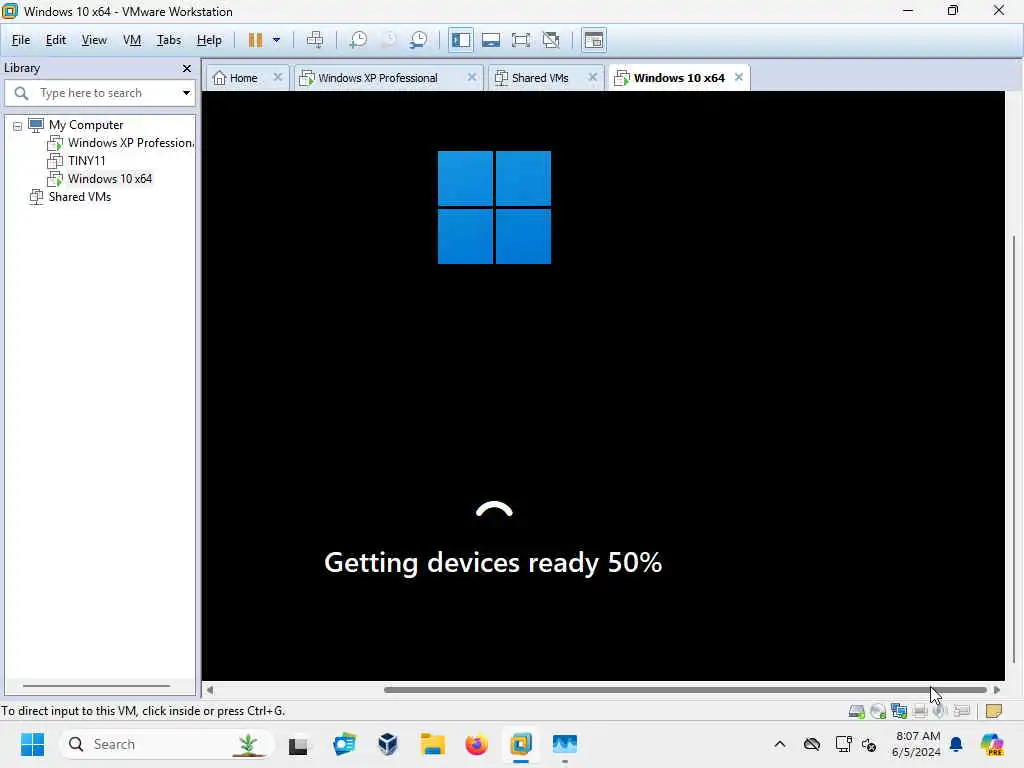Open the power options dropdown arrow
This screenshot has width=1024, height=768.
click(x=276, y=40)
